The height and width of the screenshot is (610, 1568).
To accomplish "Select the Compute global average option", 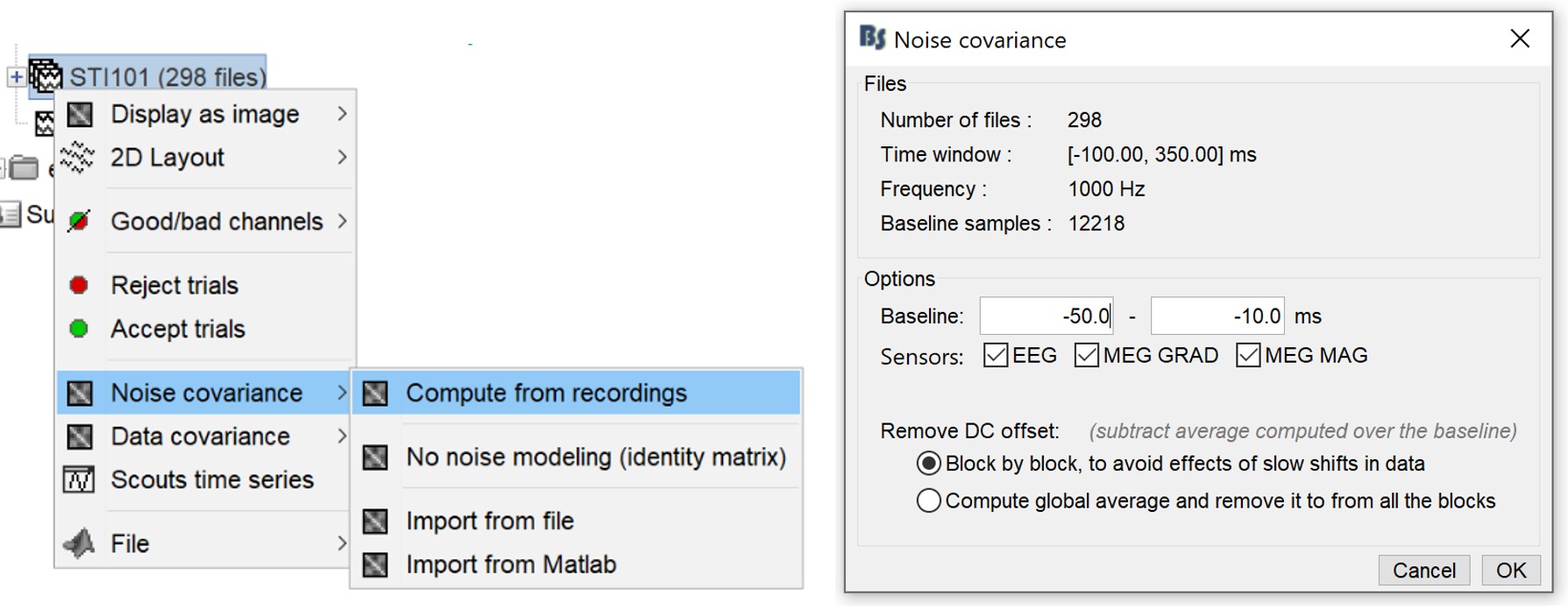I will [x=929, y=501].
